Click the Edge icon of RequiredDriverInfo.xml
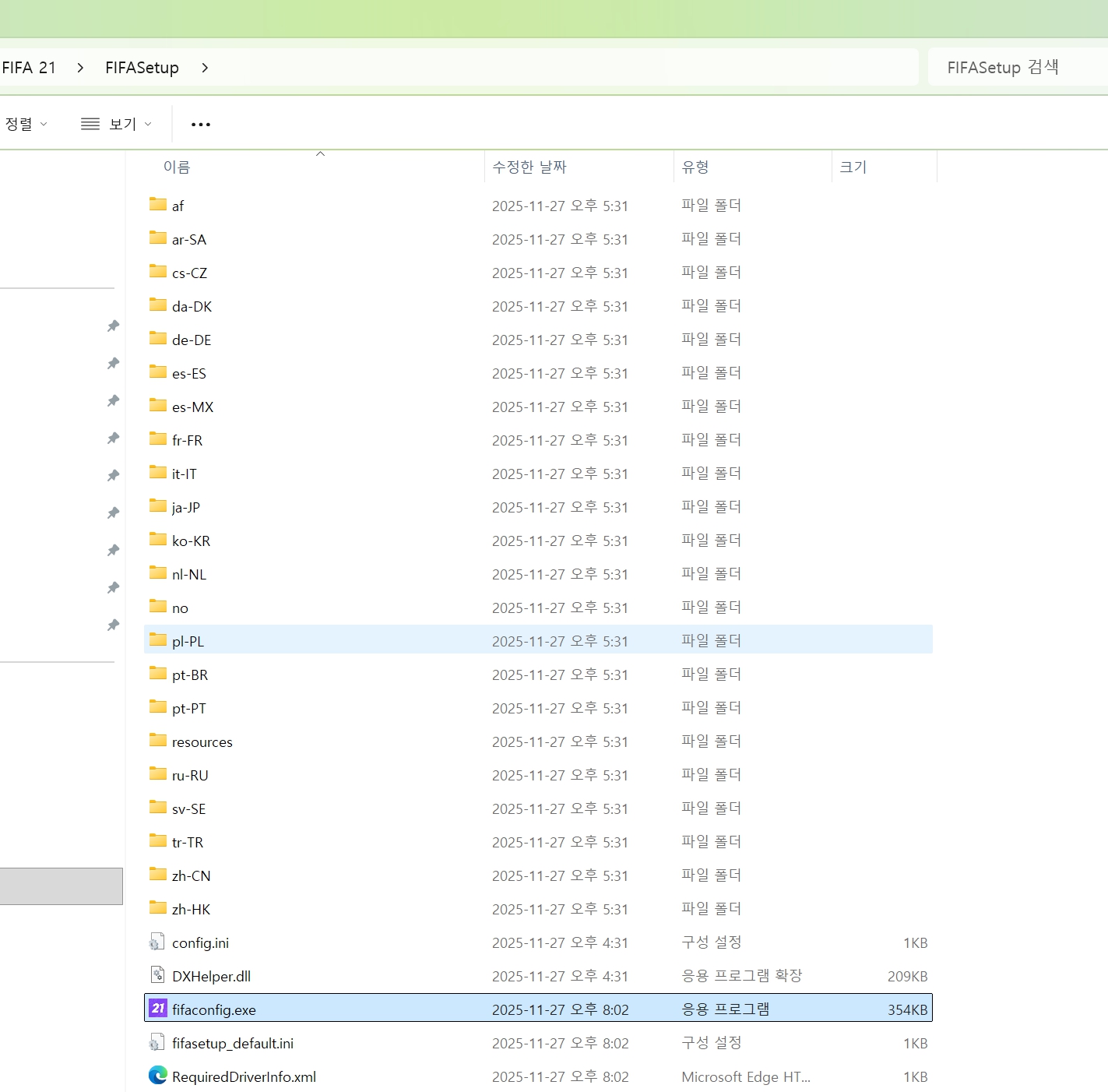The image size is (1108, 1092). (158, 1076)
